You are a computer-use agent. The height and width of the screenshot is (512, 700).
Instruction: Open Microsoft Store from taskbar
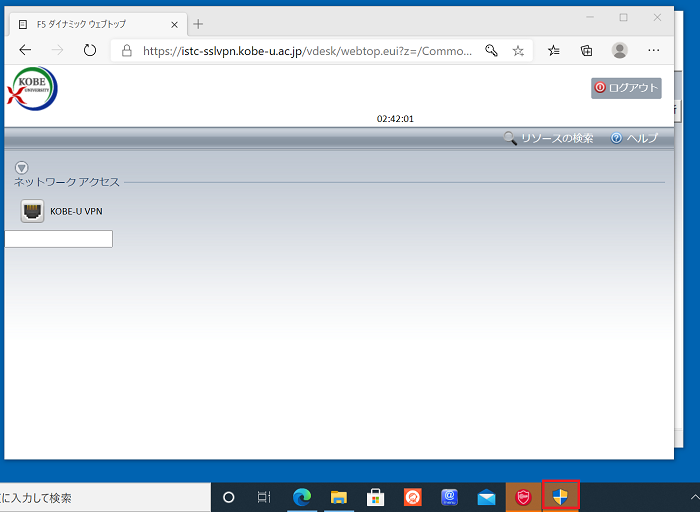[x=375, y=497]
